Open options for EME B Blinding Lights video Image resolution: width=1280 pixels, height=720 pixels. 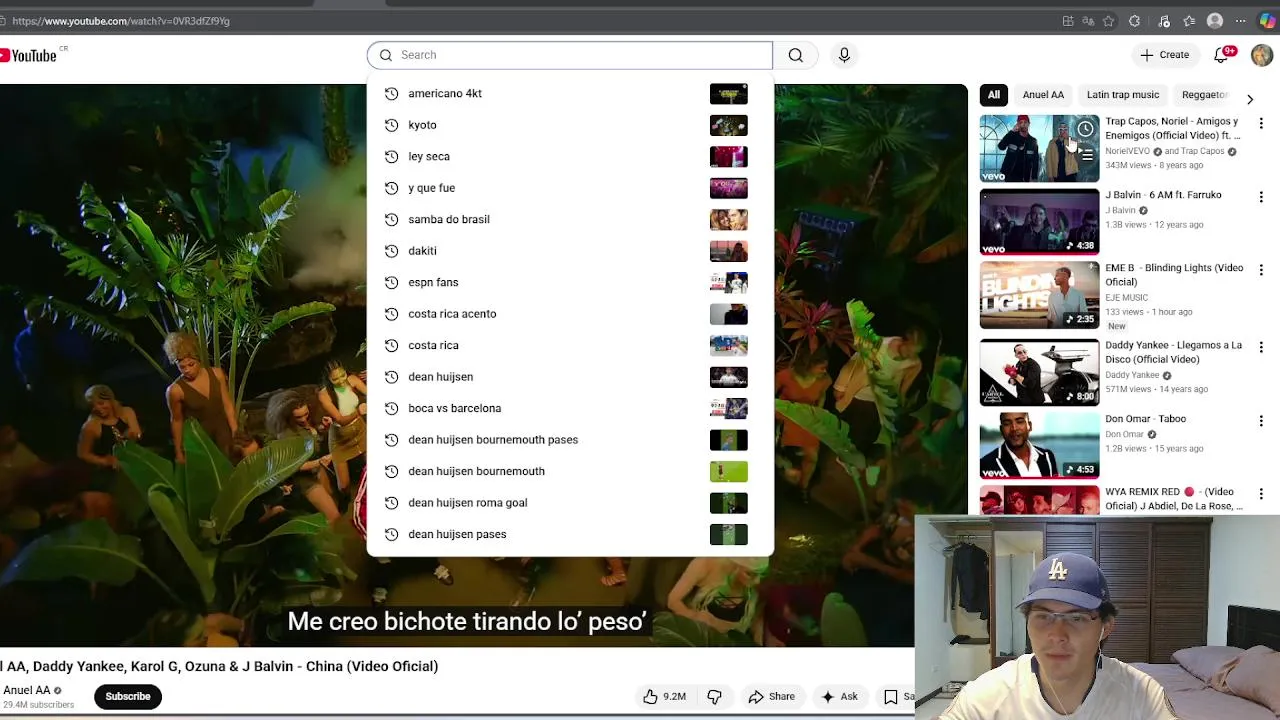point(1261,270)
